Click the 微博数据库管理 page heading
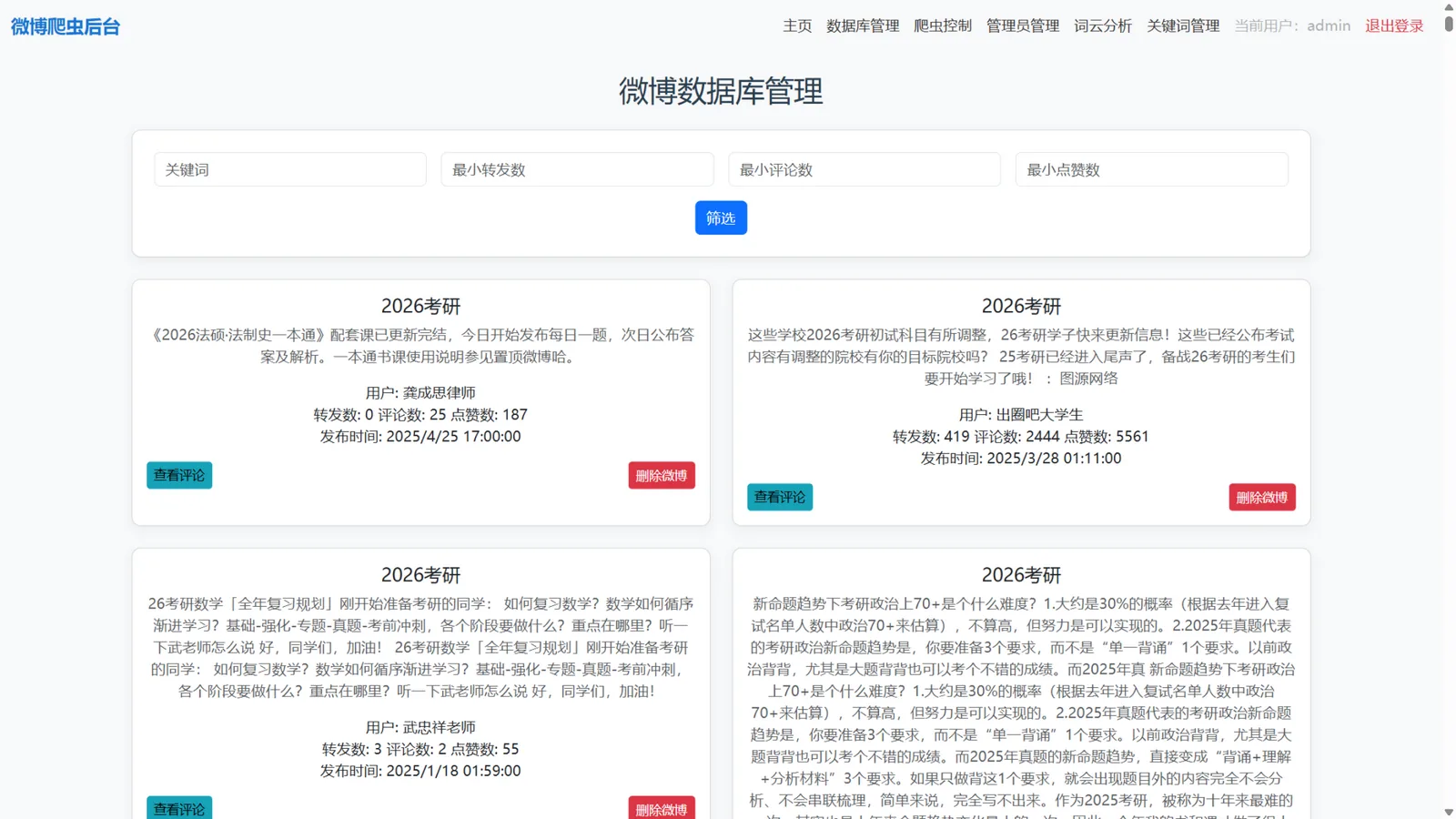Image resolution: width=1456 pixels, height=819 pixels. [721, 91]
